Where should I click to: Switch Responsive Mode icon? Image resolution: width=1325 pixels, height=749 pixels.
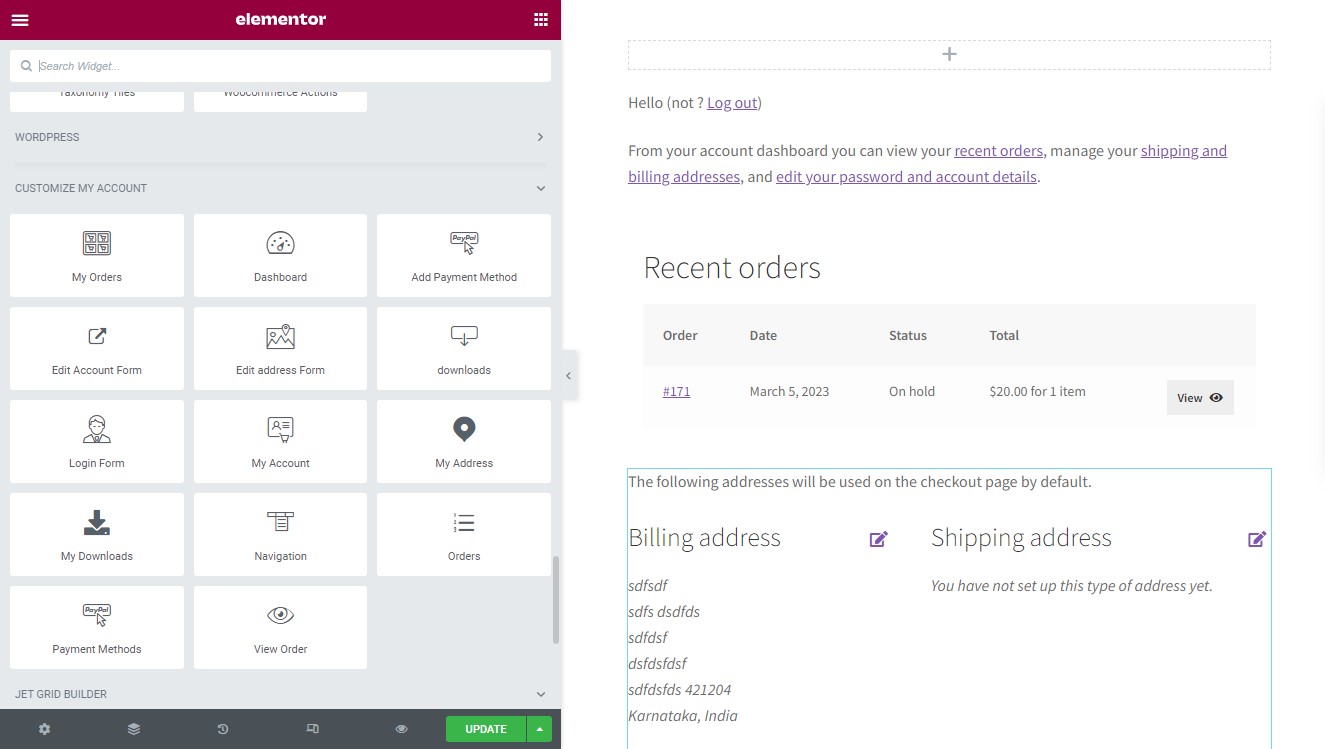coord(312,729)
